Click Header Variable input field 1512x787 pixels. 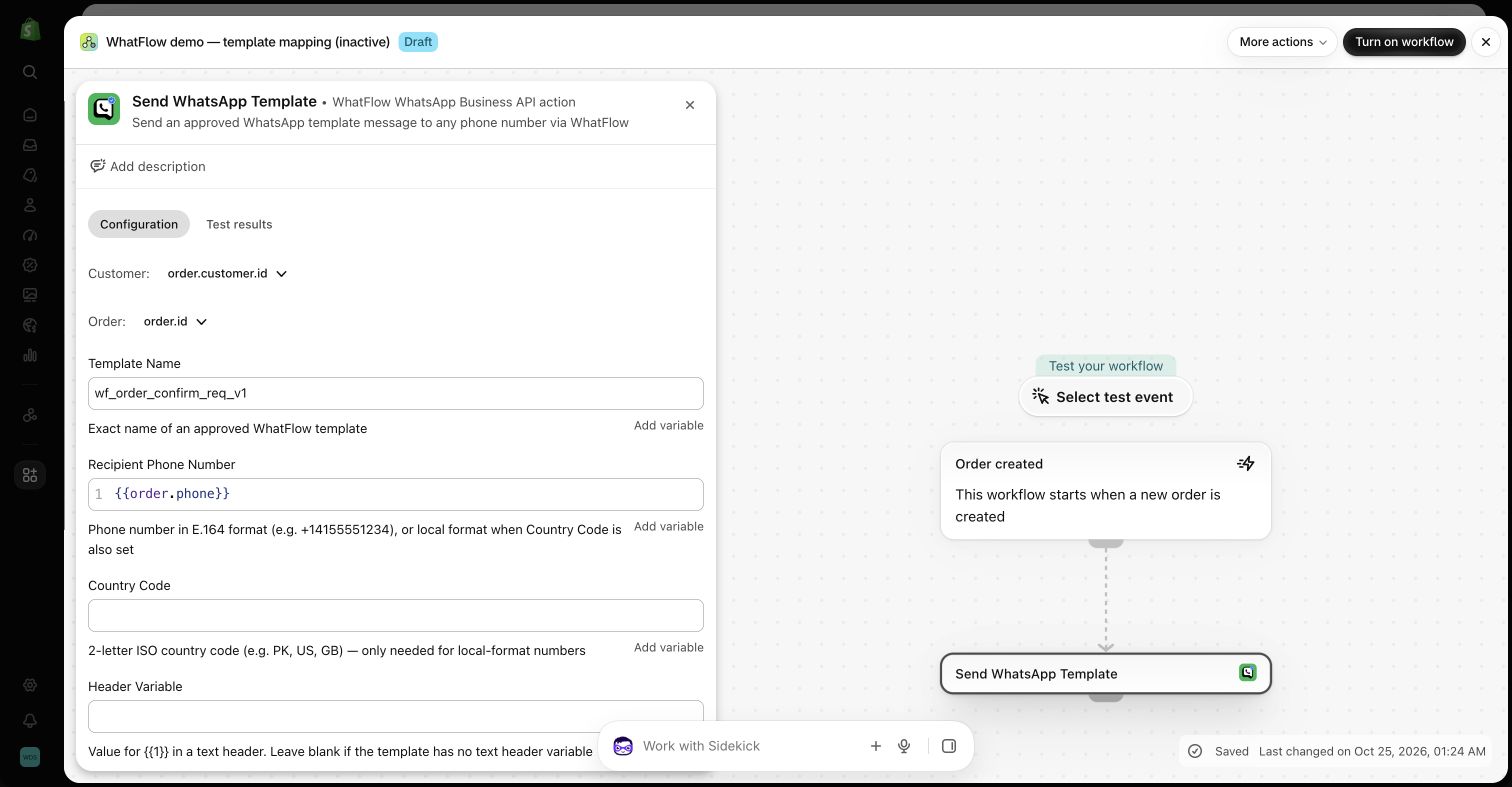click(396, 716)
